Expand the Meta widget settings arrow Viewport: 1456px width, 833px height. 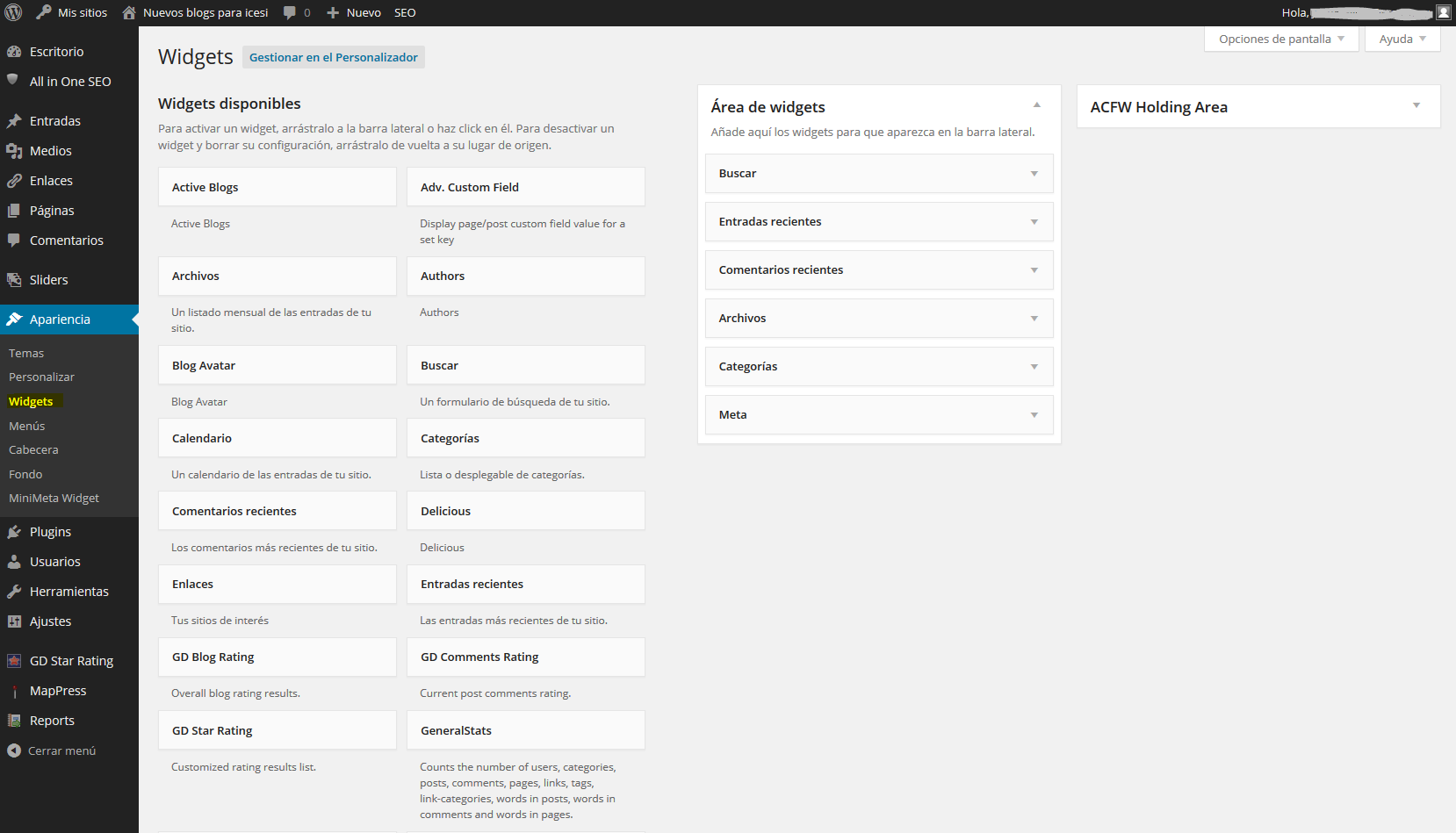click(x=1034, y=415)
